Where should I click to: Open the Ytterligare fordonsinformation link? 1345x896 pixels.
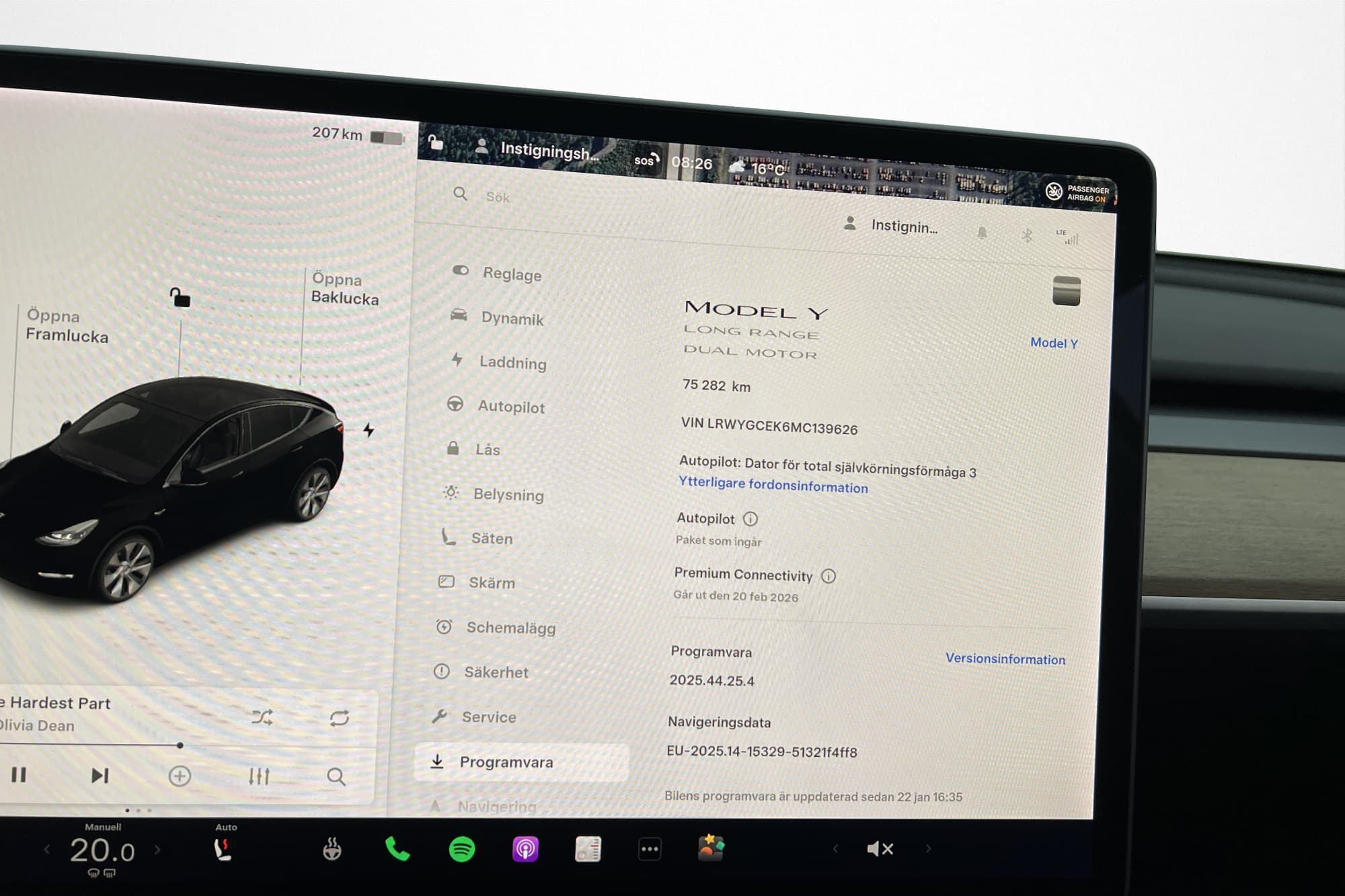(773, 485)
